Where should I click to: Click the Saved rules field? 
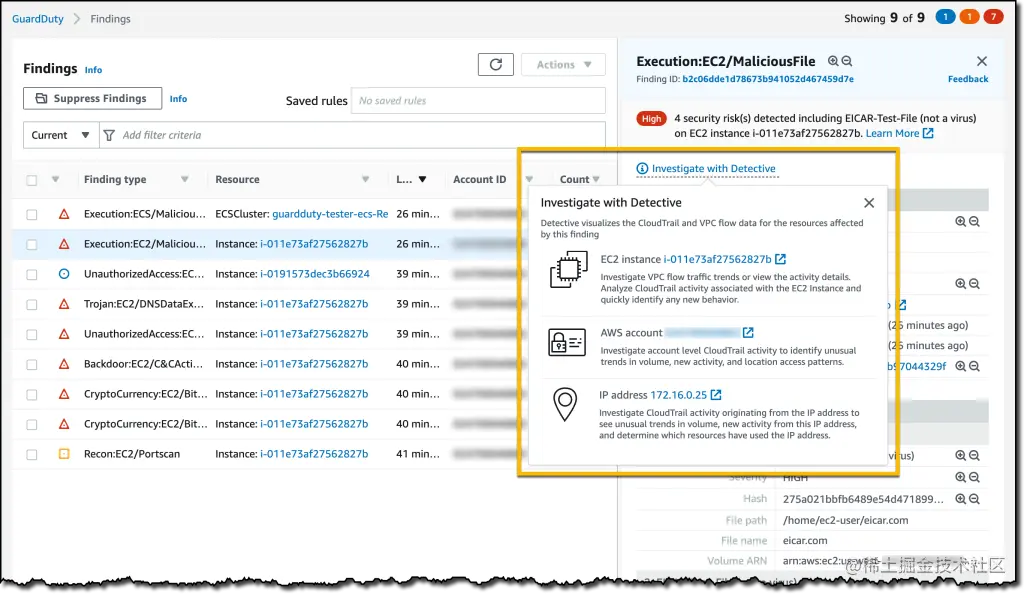click(478, 101)
